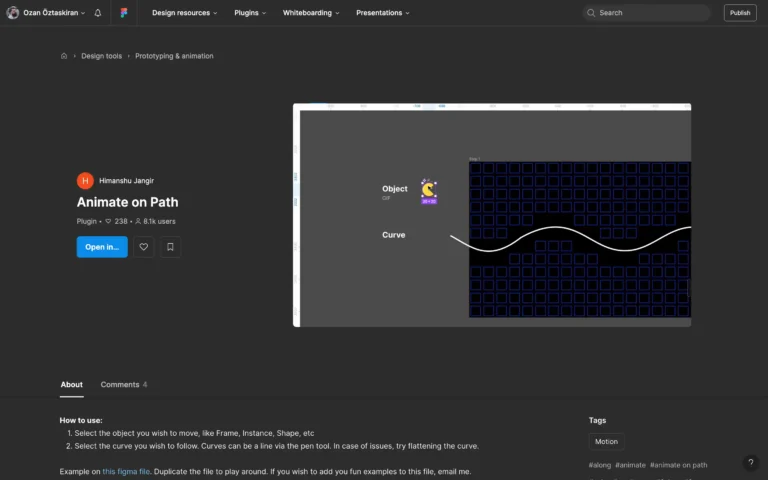Click the Publish button

[740, 13]
